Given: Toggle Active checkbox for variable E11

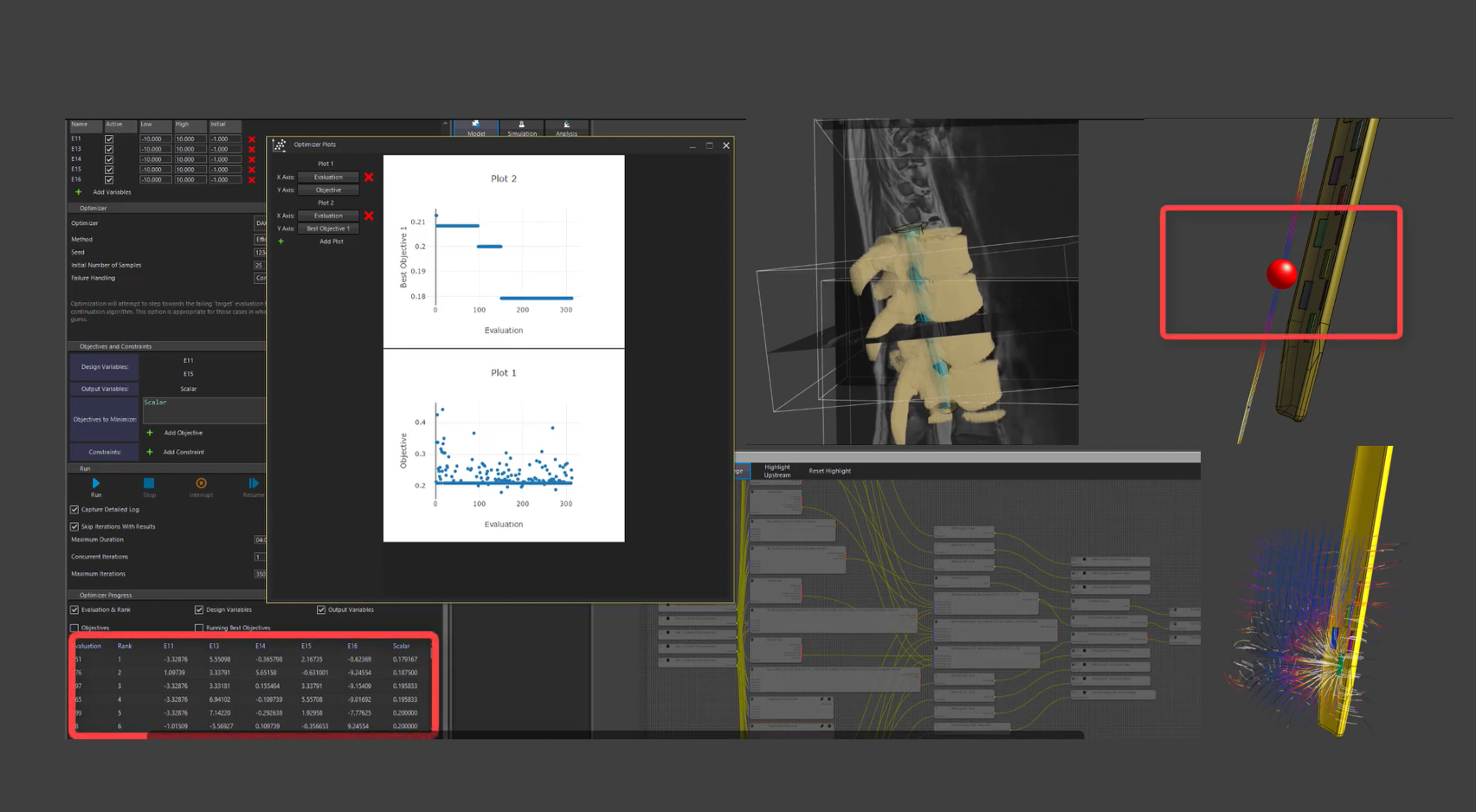Looking at the screenshot, I should 109,139.
